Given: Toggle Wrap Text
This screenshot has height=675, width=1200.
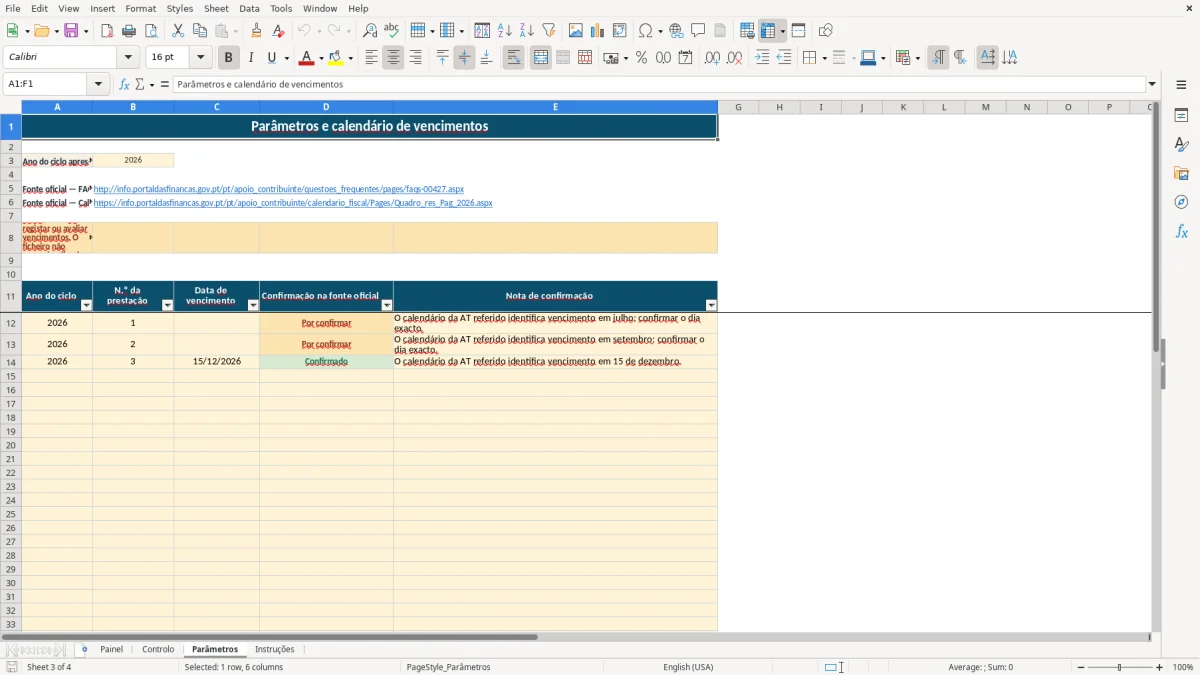Looking at the screenshot, I should coord(514,58).
